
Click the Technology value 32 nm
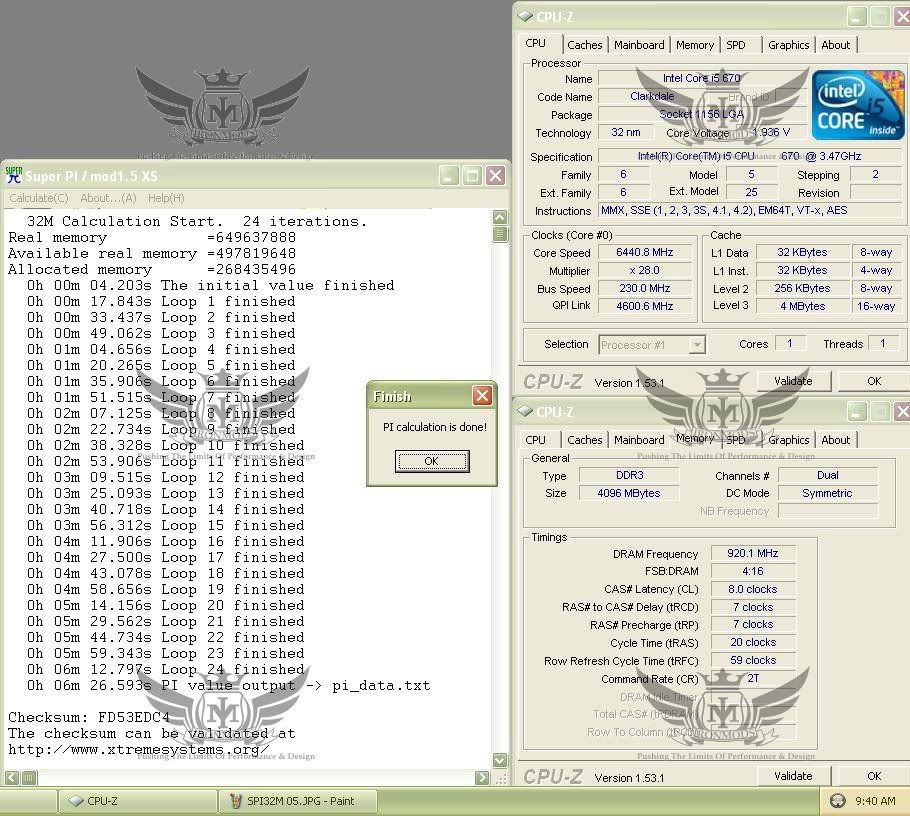tap(626, 132)
